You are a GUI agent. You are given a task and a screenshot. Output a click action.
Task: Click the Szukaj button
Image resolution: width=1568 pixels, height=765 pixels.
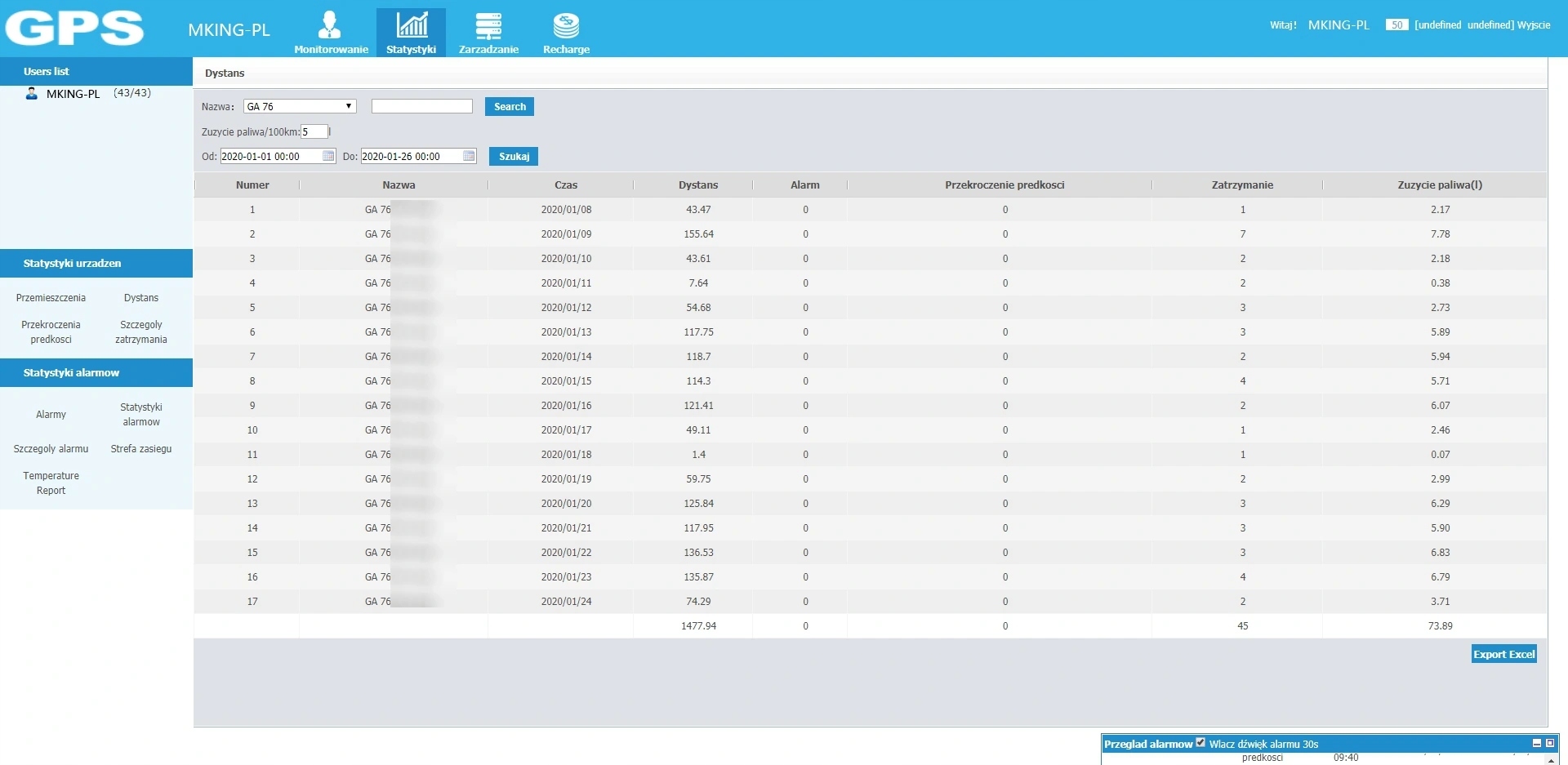point(514,156)
